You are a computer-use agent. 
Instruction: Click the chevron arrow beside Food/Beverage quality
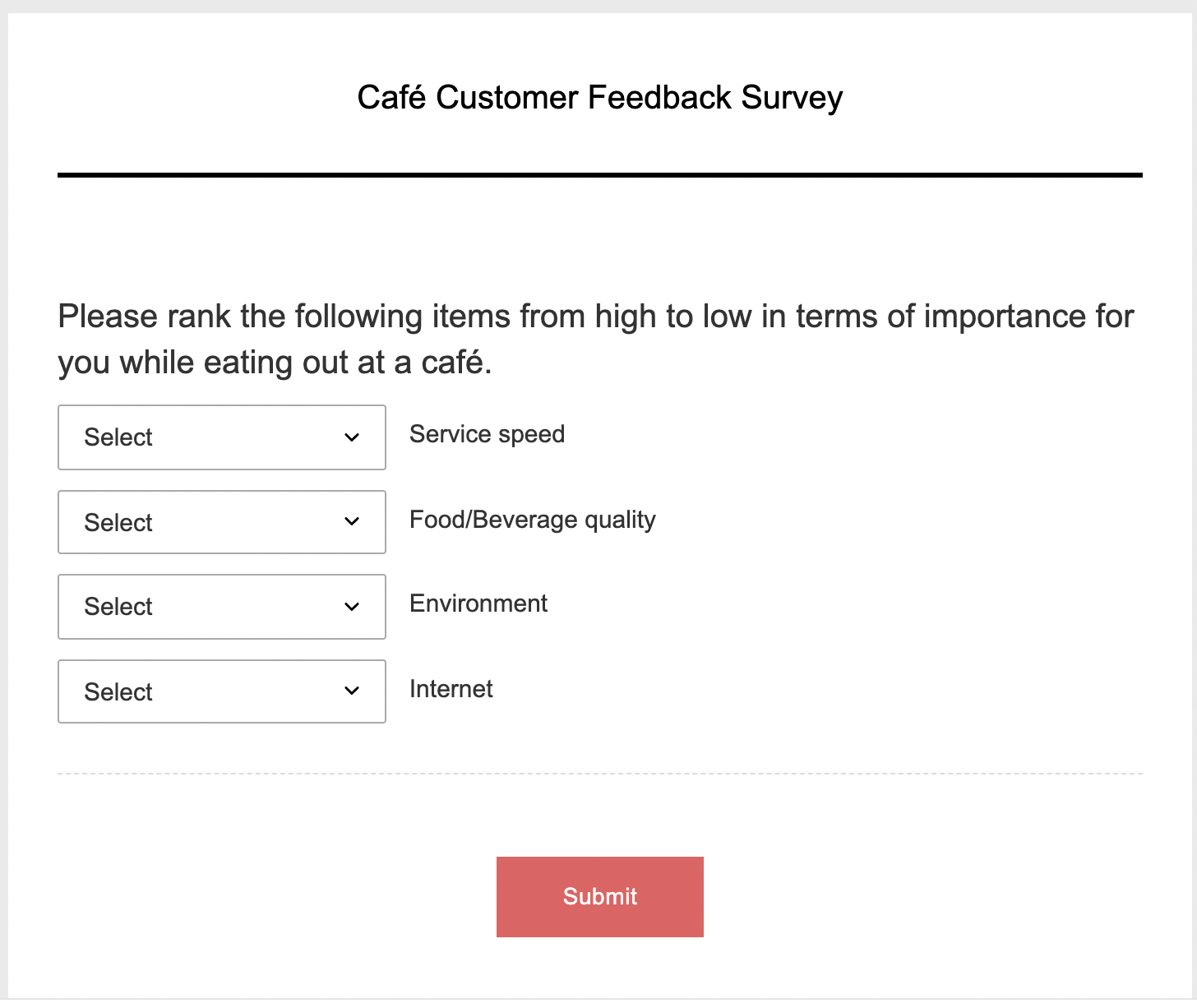point(352,522)
